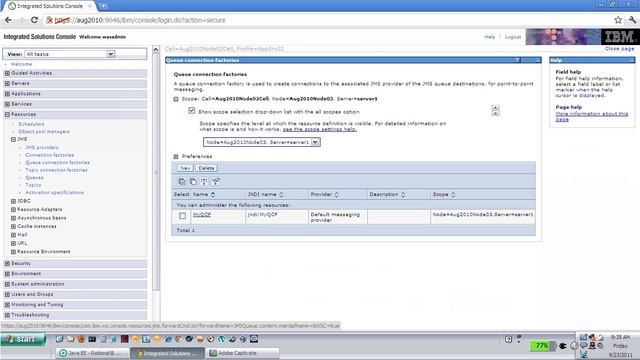Select the MyQCF row checkbox
This screenshot has width=640, height=360.
pos(182,216)
